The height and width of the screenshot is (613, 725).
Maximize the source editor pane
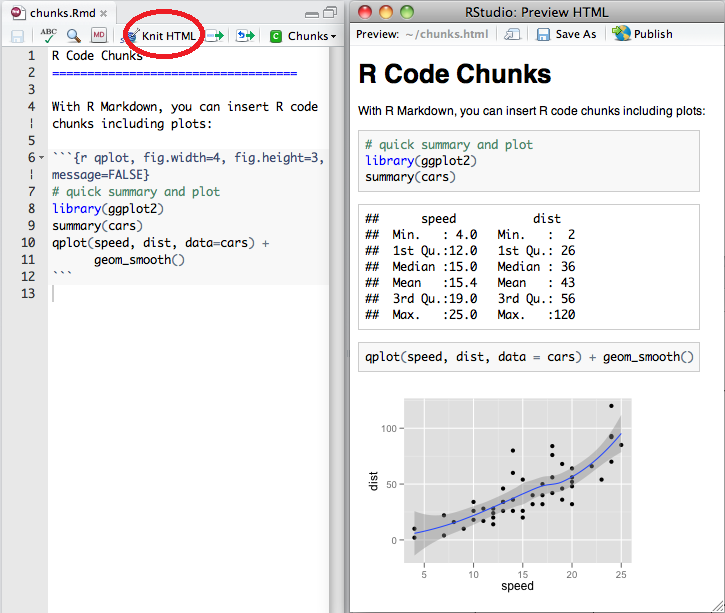pos(331,13)
